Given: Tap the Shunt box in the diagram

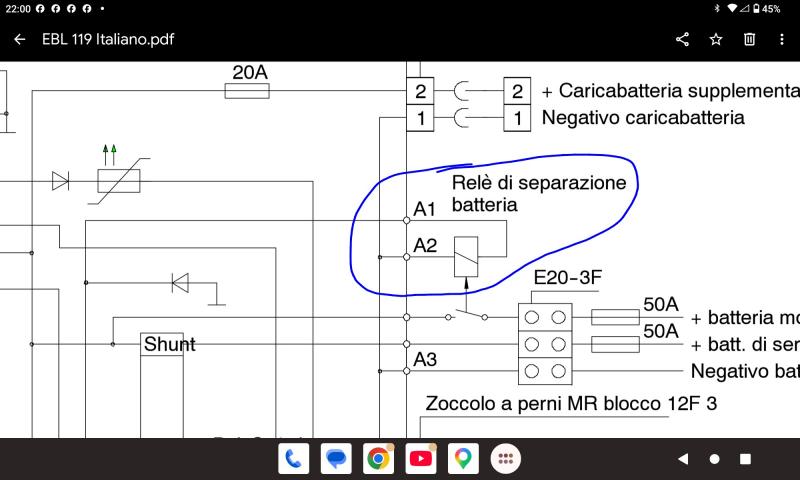Looking at the screenshot, I should [162, 344].
